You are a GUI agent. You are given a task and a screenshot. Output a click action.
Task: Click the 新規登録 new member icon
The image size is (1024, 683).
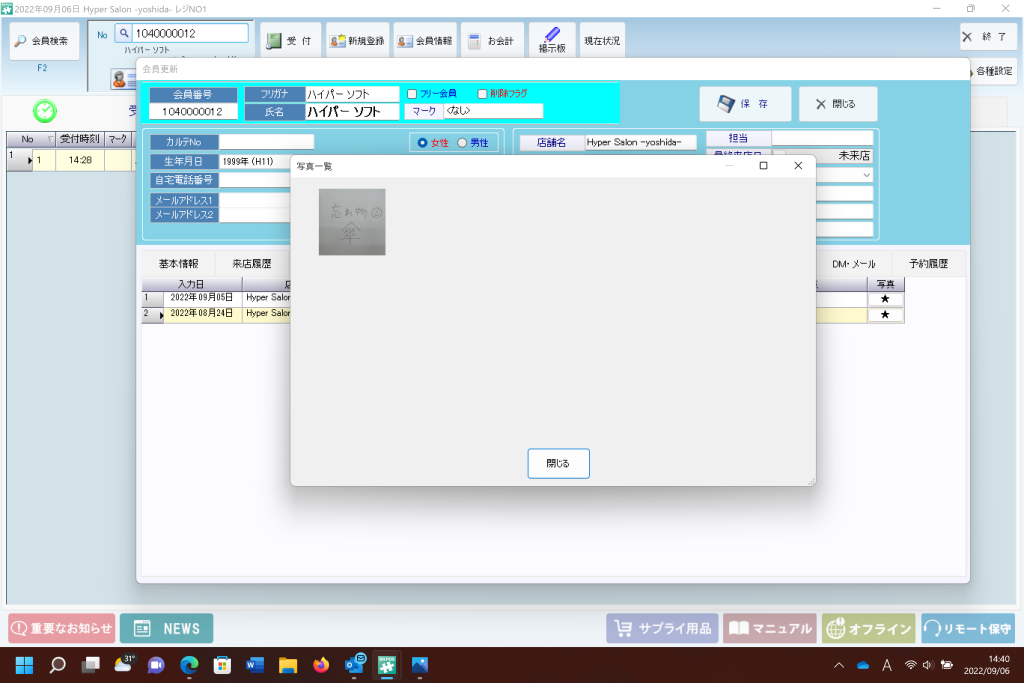tap(357, 41)
